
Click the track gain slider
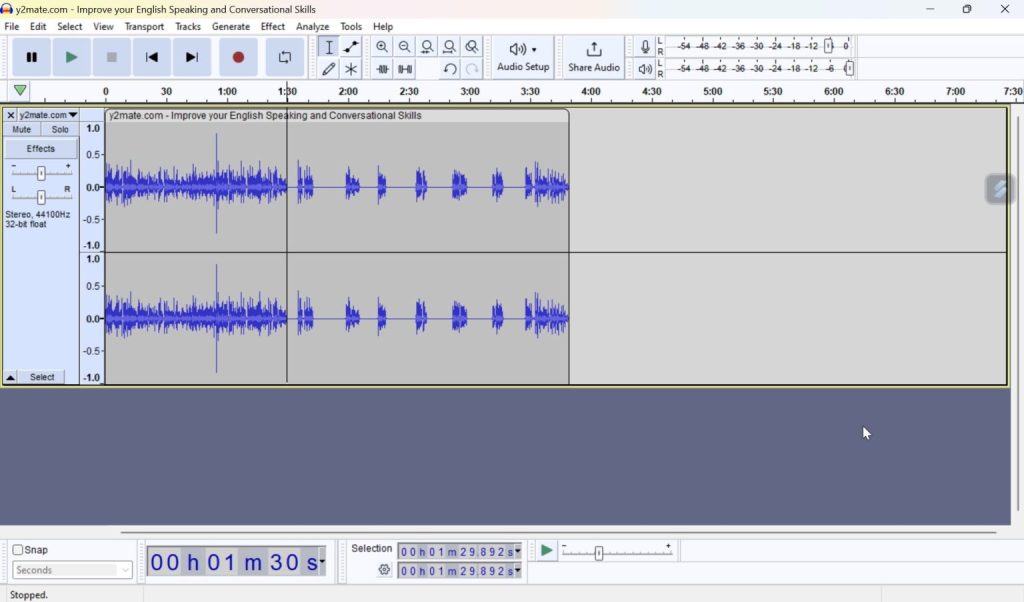[40, 170]
